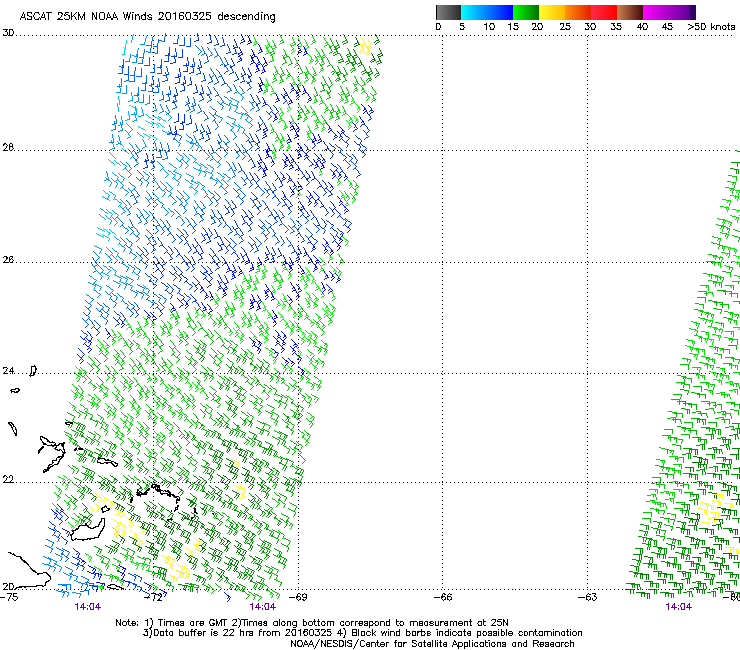Click the ASCAT 25KM NOAA Winds title
740x650 pixels.
coord(147,17)
